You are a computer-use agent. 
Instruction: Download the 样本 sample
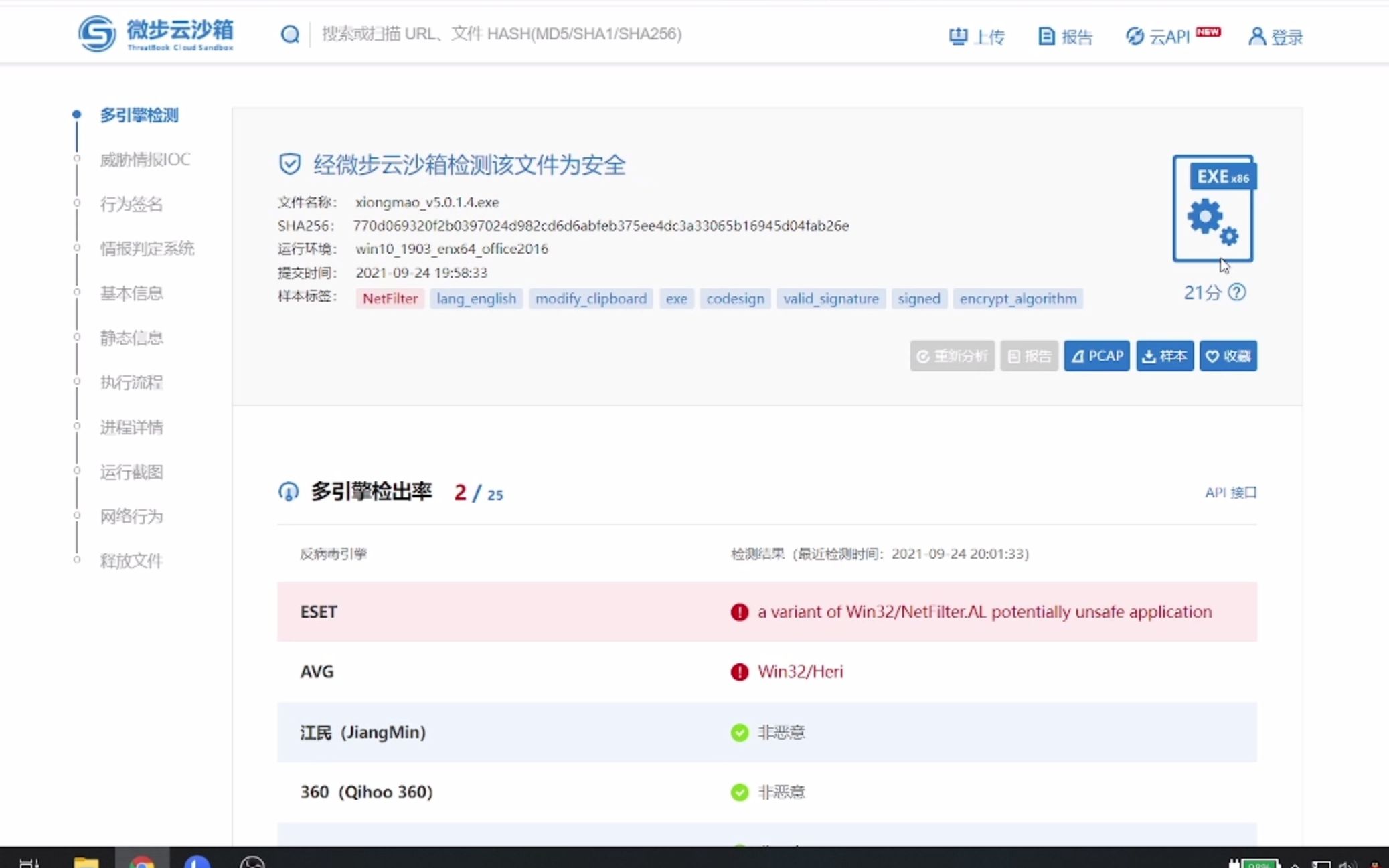pyautogui.click(x=1165, y=356)
